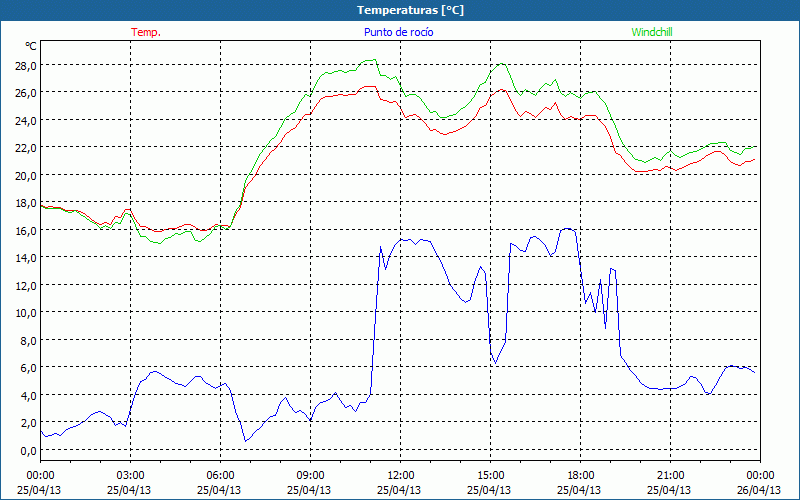800x500 pixels.
Task: Click the chart title Temperaturas [°C]
Action: click(x=410, y=10)
